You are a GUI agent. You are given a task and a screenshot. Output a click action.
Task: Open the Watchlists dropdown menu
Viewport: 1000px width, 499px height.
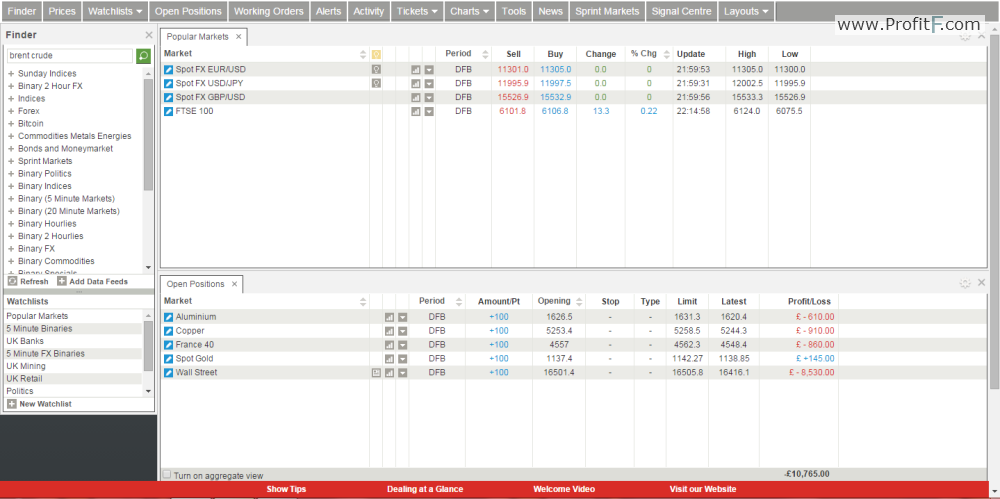click(x=115, y=11)
